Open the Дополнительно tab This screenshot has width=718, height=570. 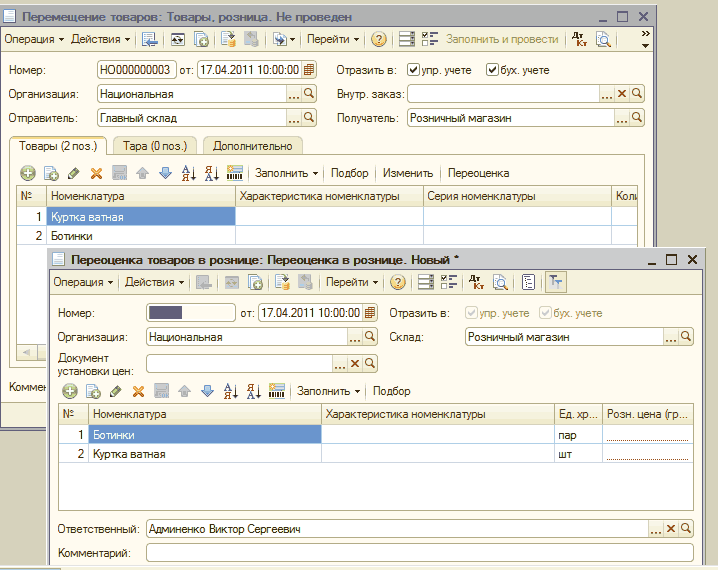pyautogui.click(x=252, y=146)
